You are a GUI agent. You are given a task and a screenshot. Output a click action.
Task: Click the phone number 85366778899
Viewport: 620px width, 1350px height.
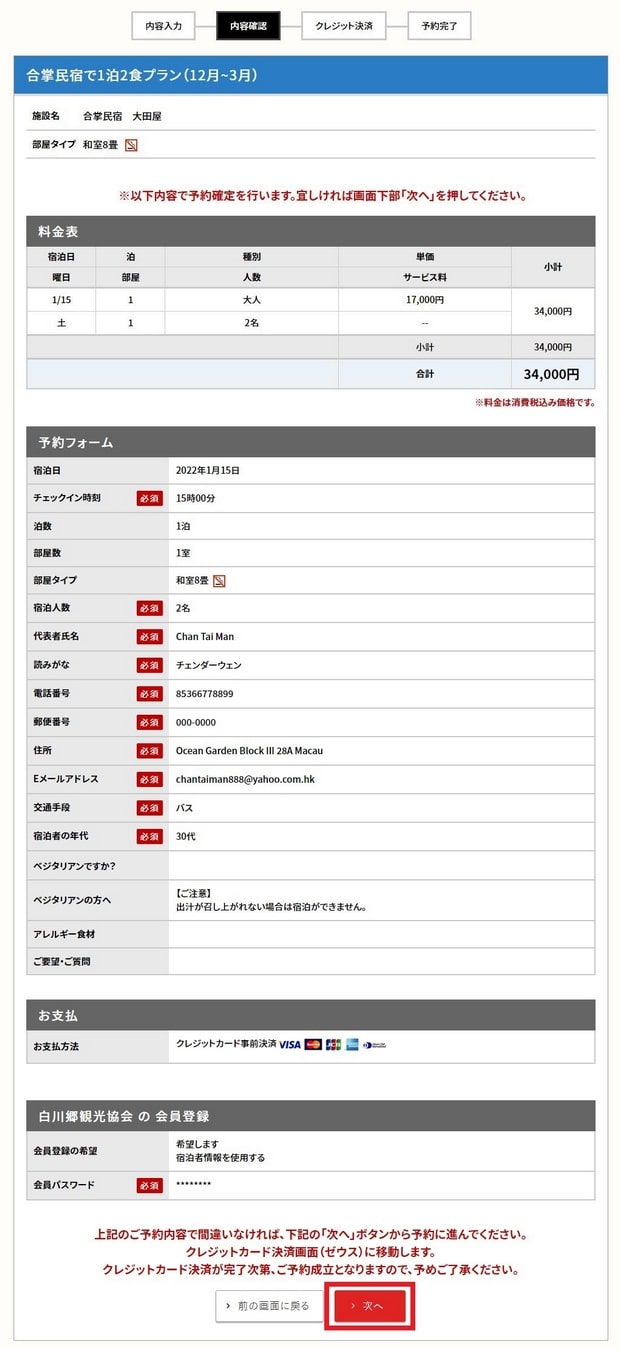(205, 693)
